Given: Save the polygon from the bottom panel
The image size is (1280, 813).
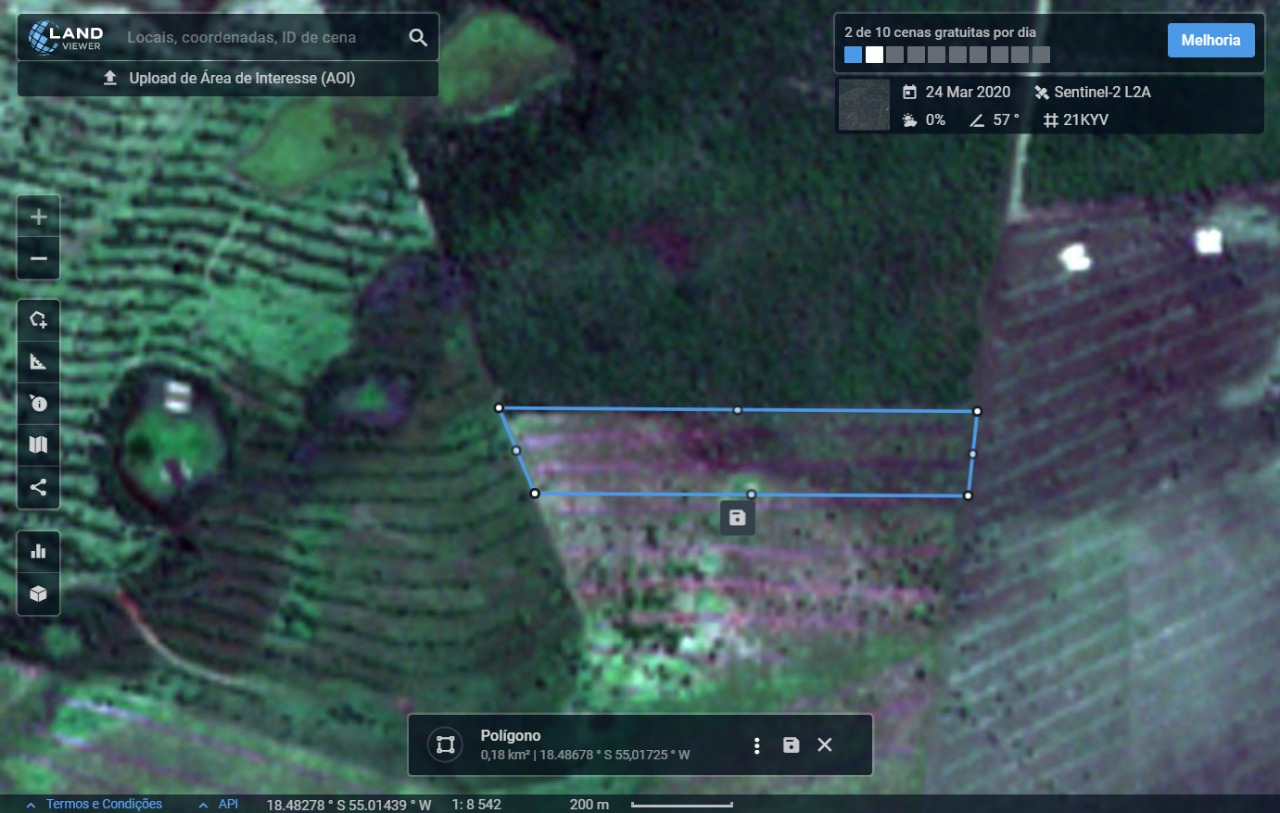Looking at the screenshot, I should (791, 745).
